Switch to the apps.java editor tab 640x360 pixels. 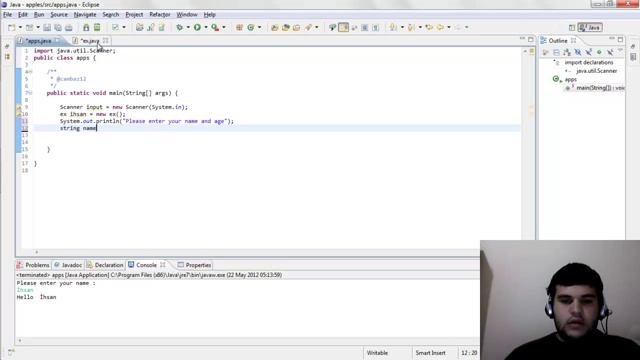38,41
